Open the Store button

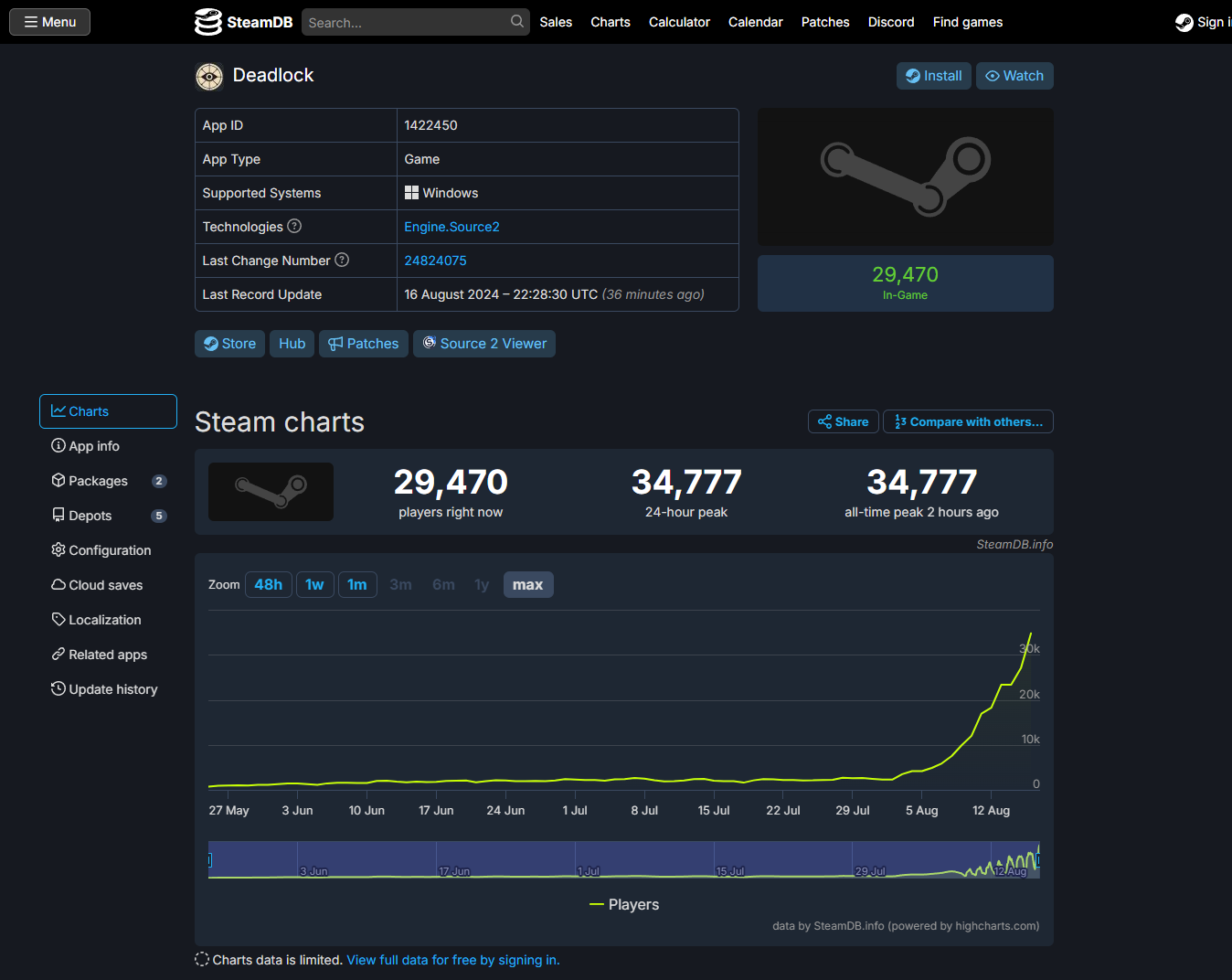pos(229,344)
